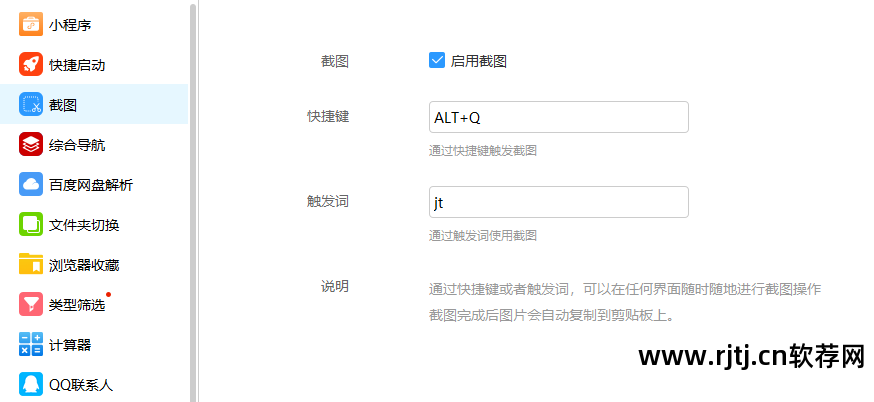Click the jt trigger word field
This screenshot has width=874, height=402.
pyautogui.click(x=559, y=202)
